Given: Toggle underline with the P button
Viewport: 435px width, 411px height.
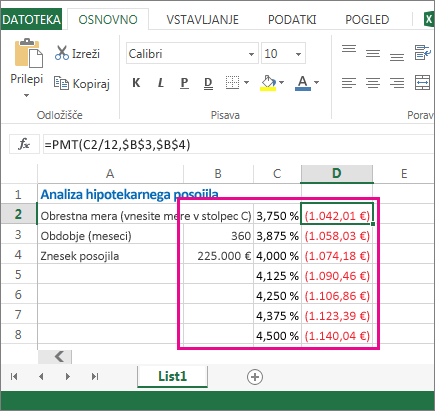Looking at the screenshot, I should [184, 82].
